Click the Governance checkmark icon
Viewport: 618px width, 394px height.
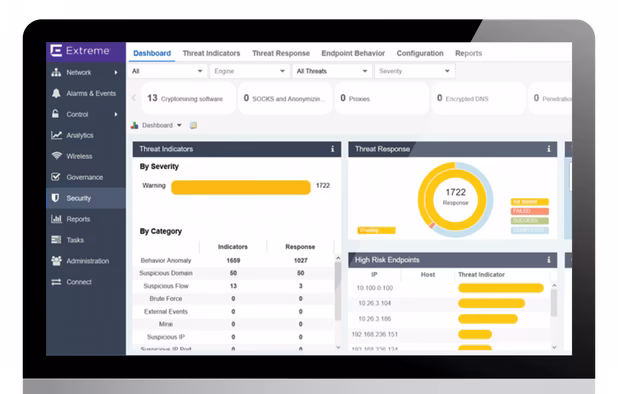tap(56, 177)
